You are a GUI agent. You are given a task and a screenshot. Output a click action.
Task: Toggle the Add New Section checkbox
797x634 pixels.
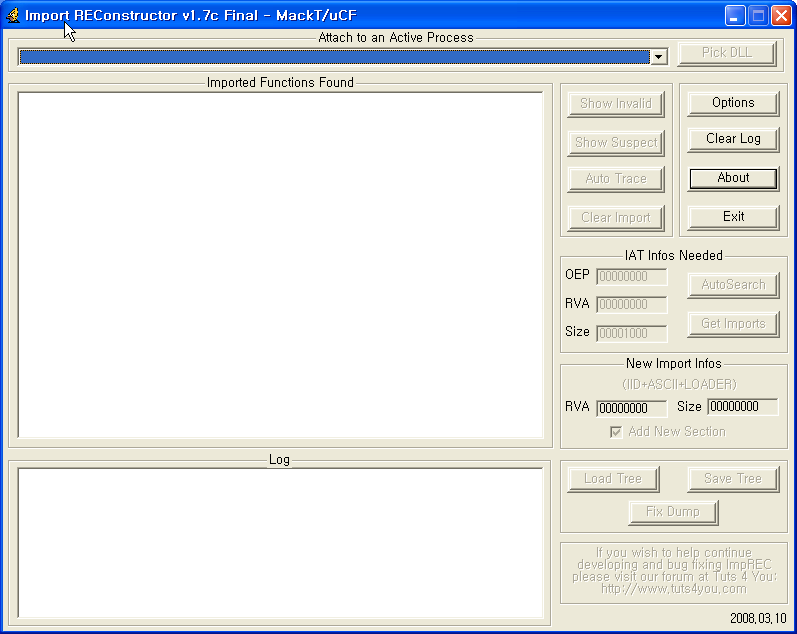[x=616, y=432]
